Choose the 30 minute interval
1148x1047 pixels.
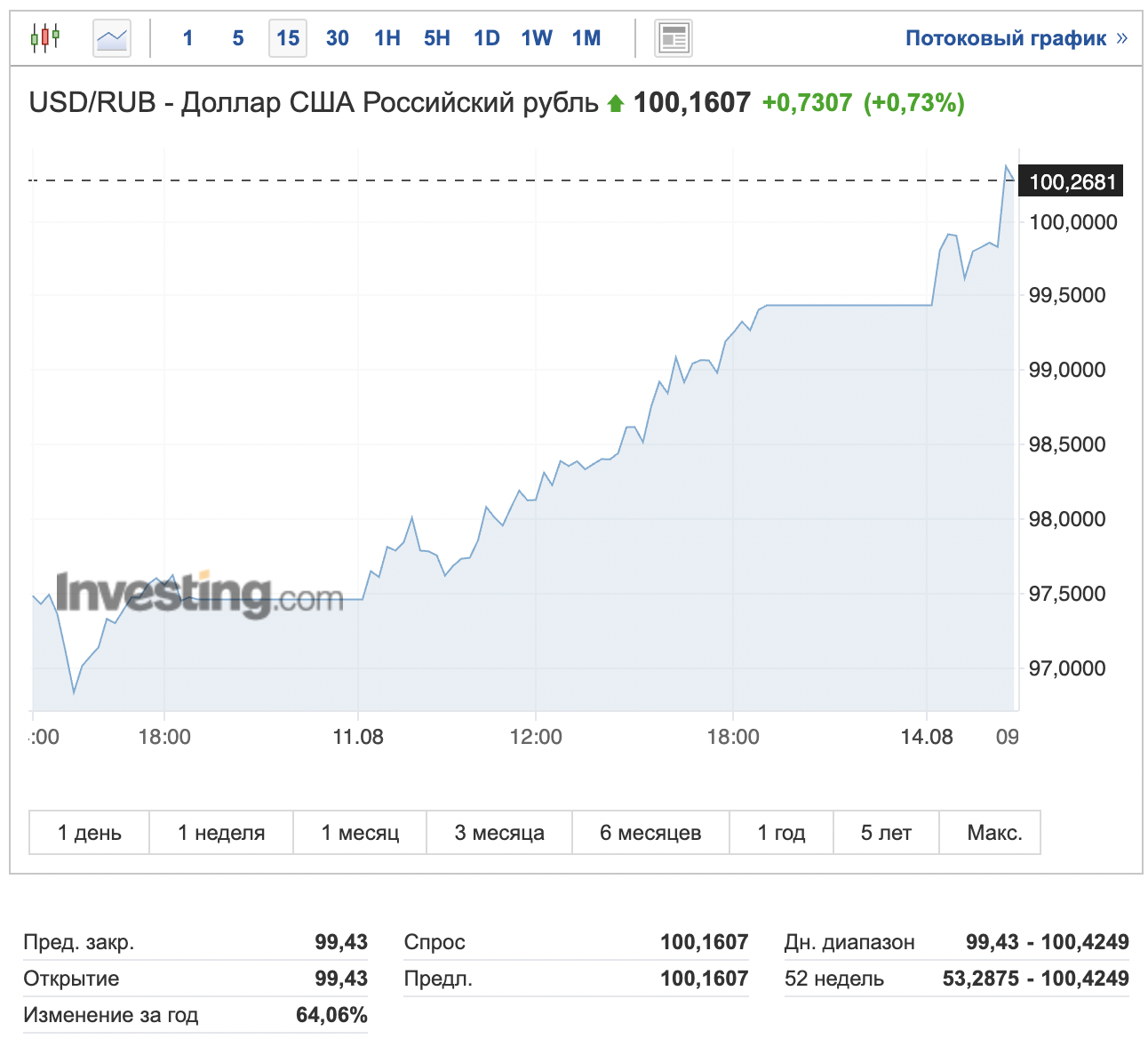coord(337,38)
